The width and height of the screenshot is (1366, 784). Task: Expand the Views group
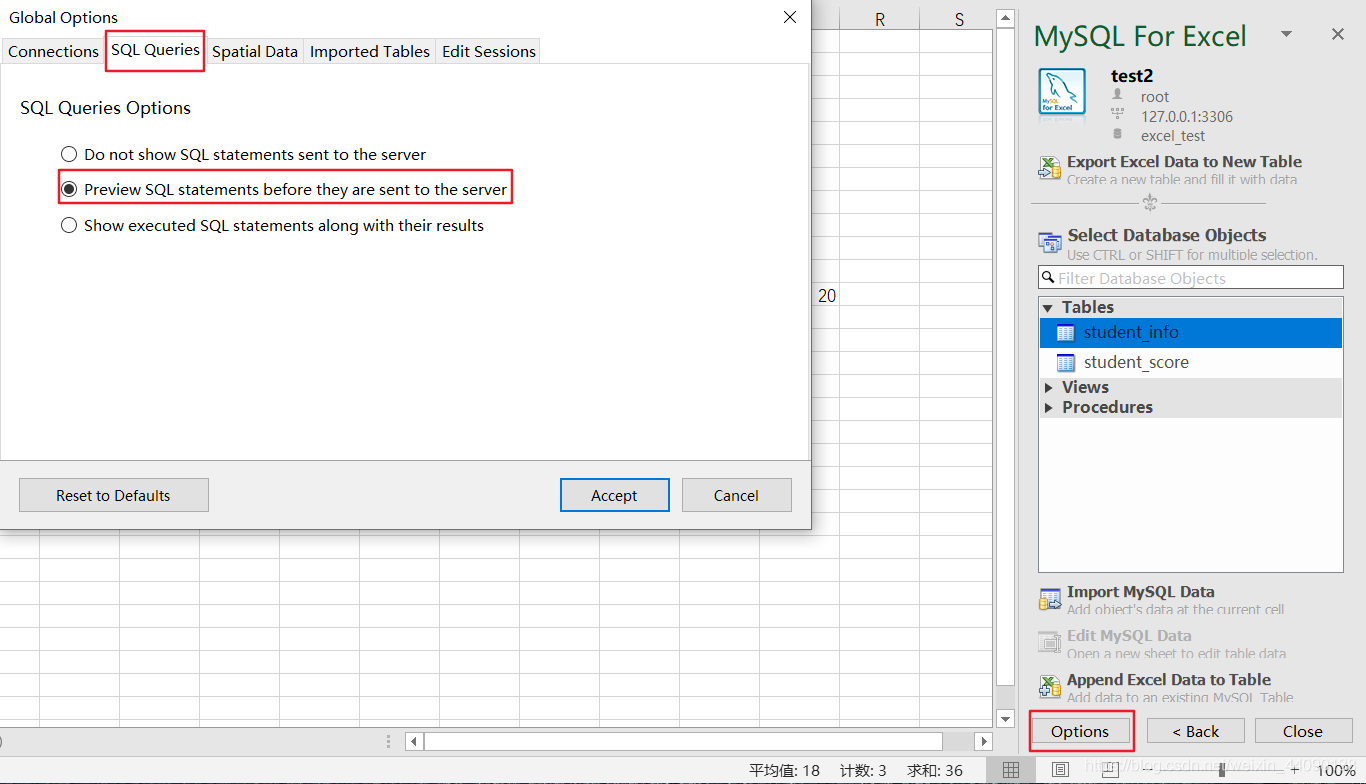[1048, 387]
